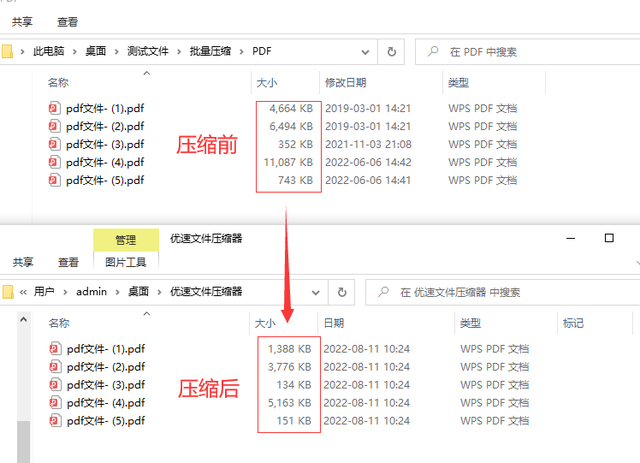Sort by 名称 column in PDF window
This screenshot has height=463, width=640.
(x=58, y=83)
